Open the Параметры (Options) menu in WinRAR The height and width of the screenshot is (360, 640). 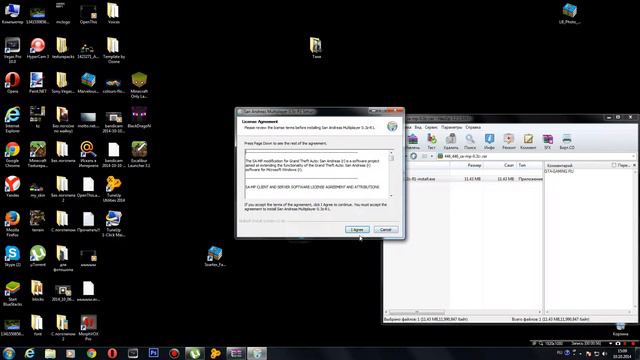451,127
